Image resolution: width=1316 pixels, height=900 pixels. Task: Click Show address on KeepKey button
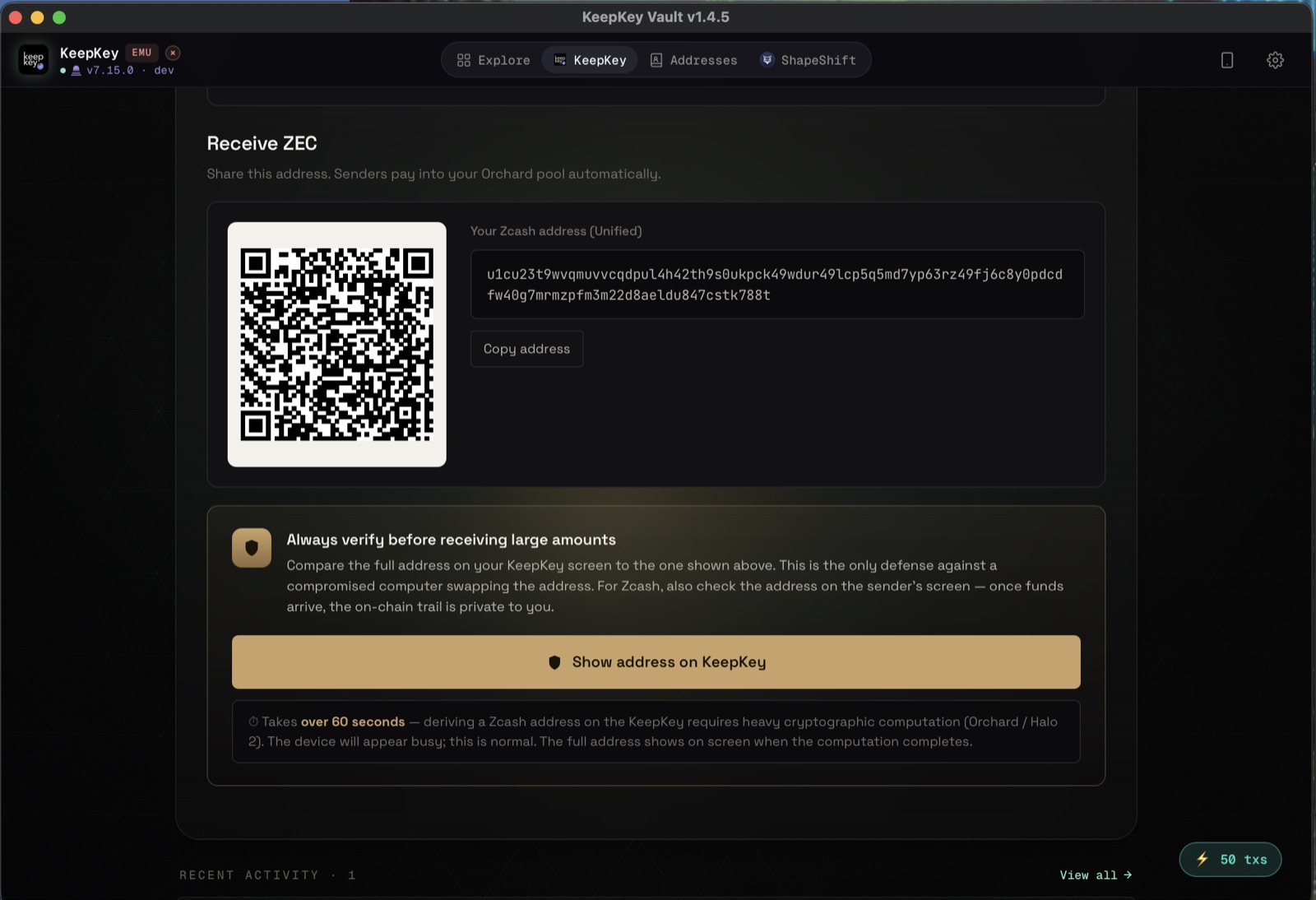point(656,662)
